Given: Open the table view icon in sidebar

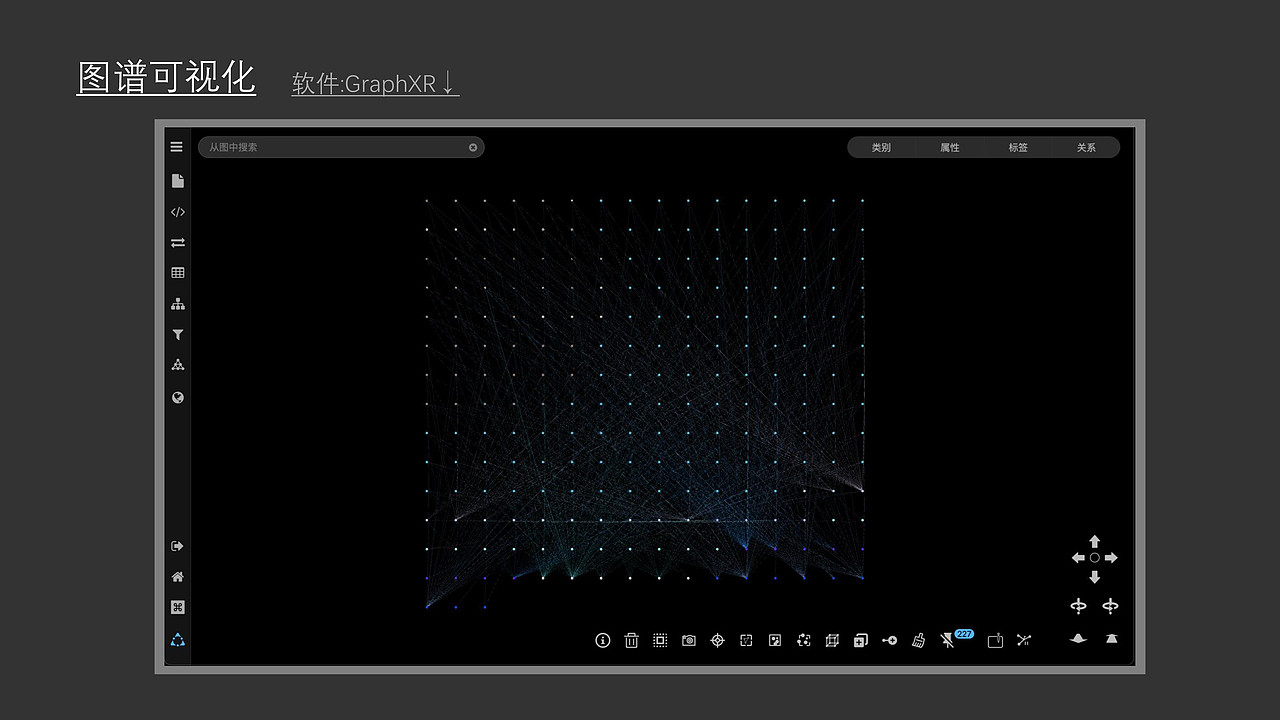Looking at the screenshot, I should coord(177,272).
